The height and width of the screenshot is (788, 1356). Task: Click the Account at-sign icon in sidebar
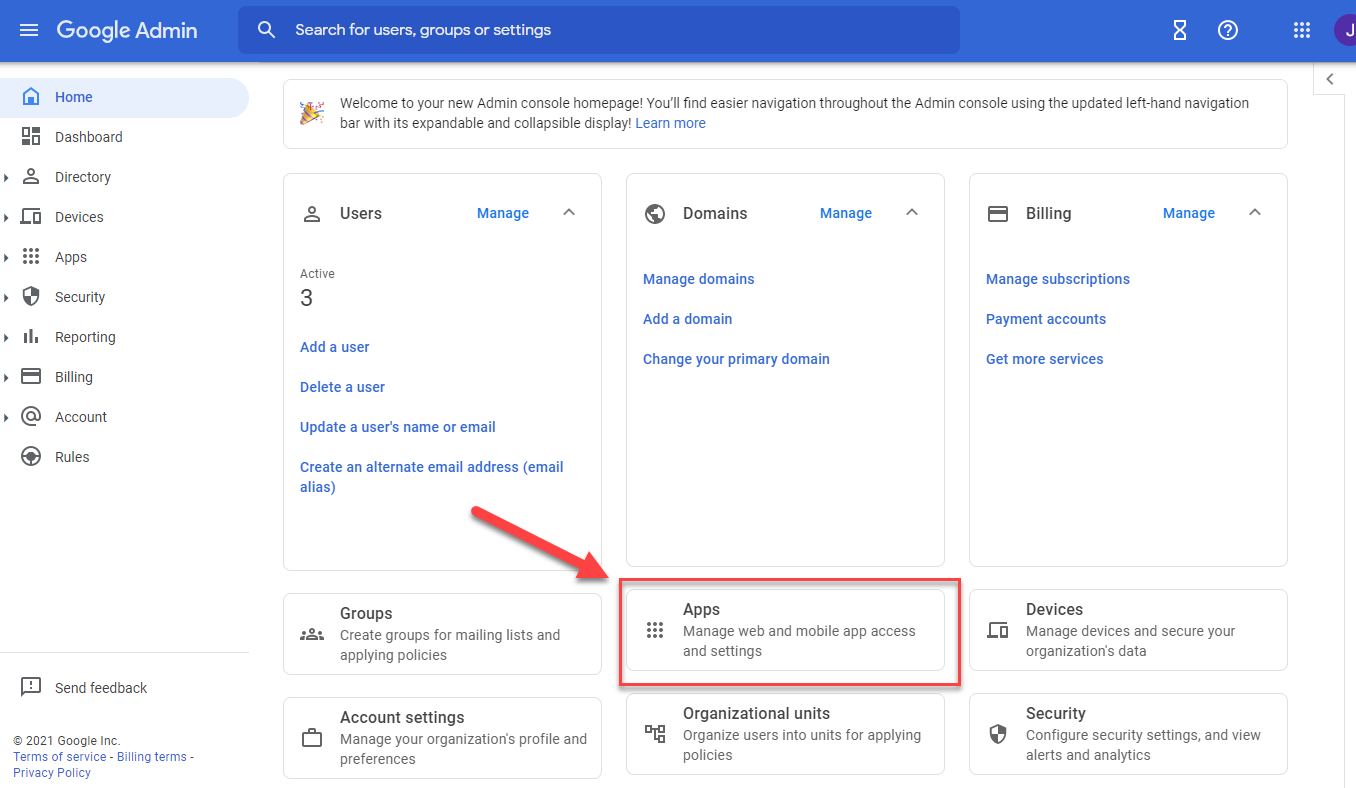click(x=31, y=417)
